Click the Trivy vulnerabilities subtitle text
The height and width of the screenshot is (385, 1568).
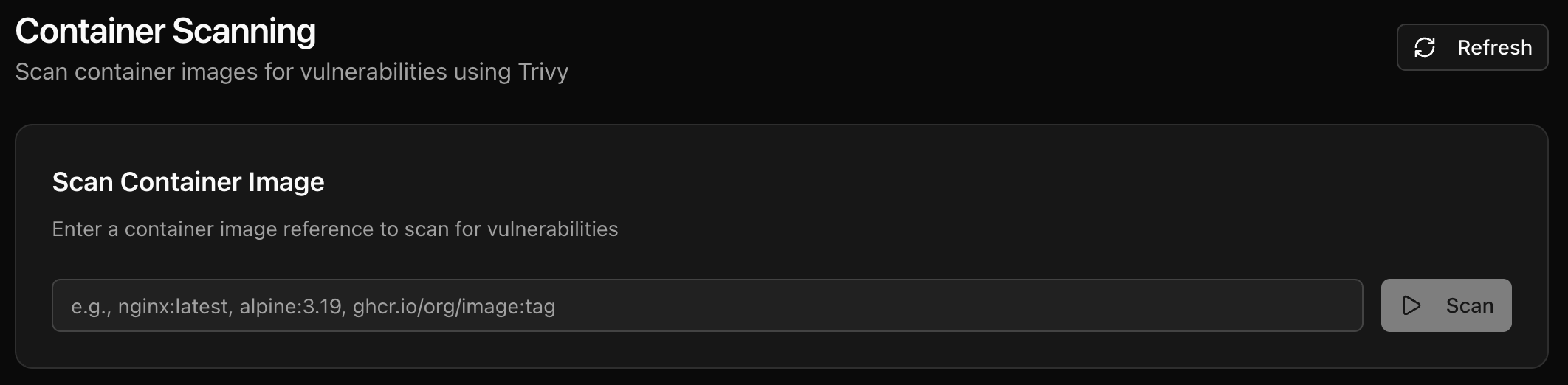click(292, 72)
